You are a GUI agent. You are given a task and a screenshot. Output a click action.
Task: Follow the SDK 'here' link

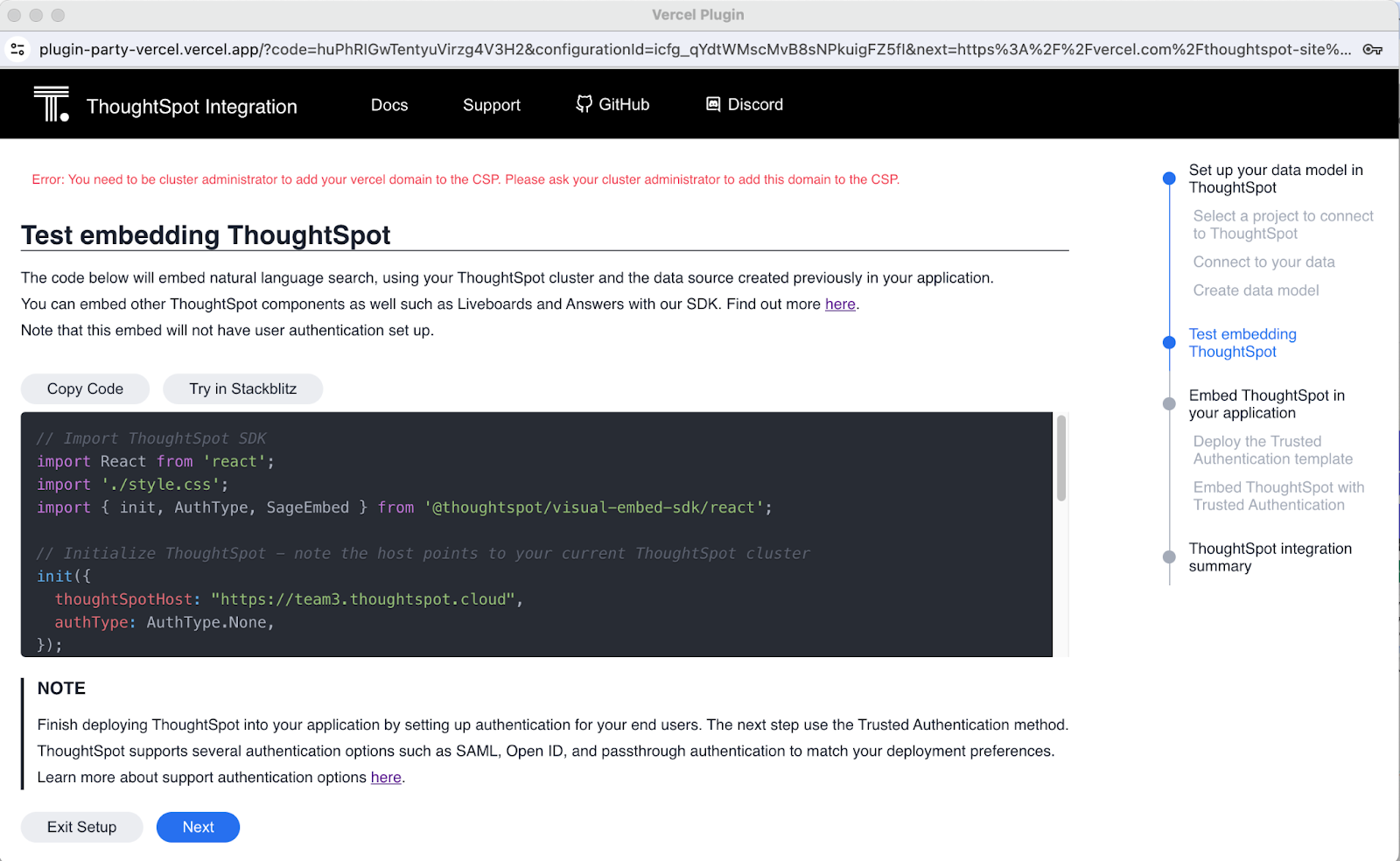tap(840, 304)
